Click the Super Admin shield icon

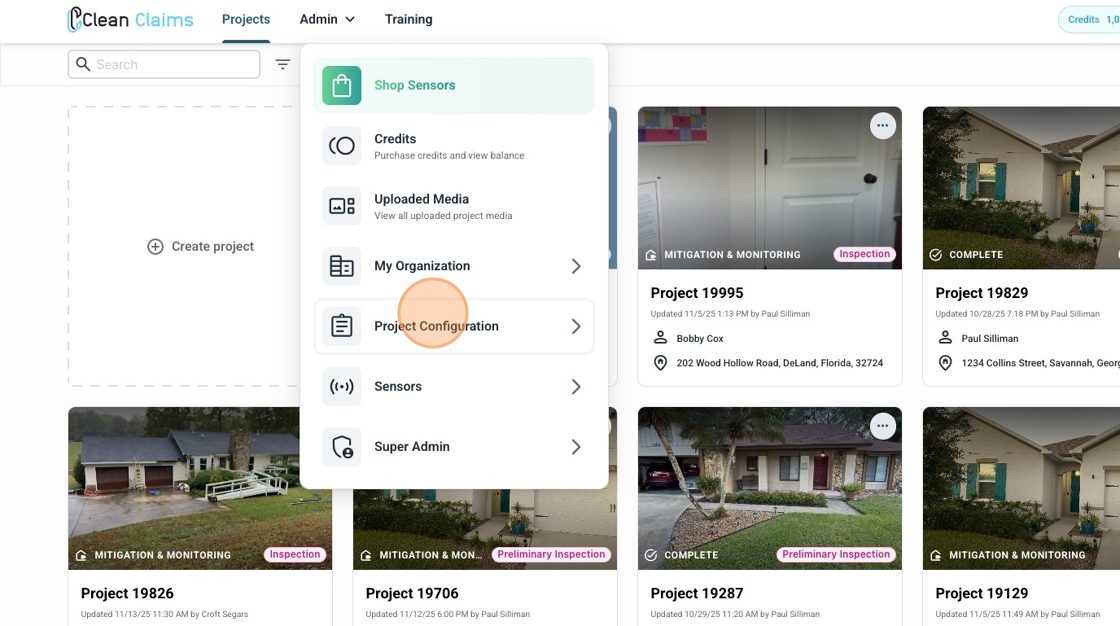point(341,447)
